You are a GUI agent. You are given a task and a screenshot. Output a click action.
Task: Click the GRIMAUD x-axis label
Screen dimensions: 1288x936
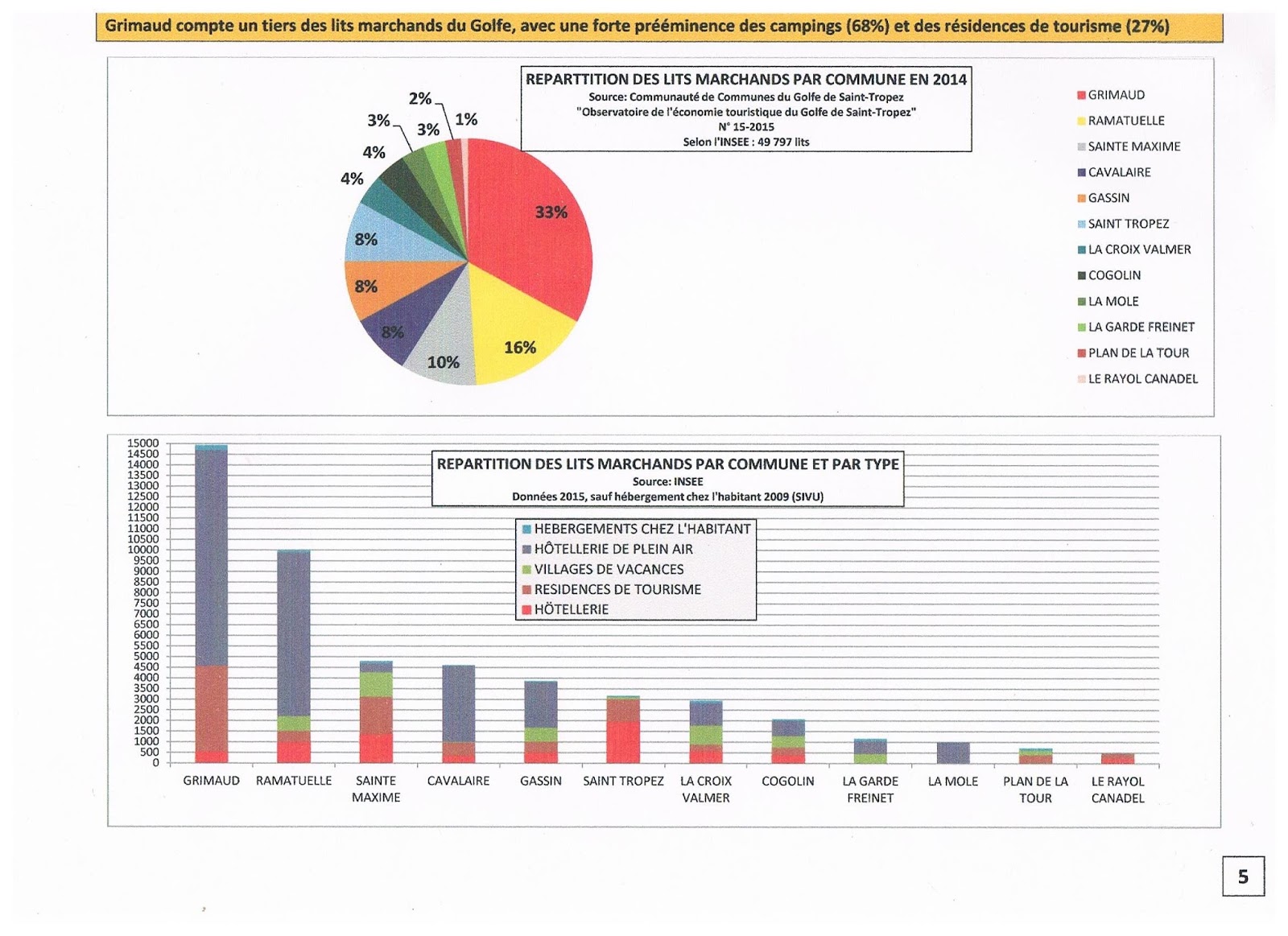[211, 781]
